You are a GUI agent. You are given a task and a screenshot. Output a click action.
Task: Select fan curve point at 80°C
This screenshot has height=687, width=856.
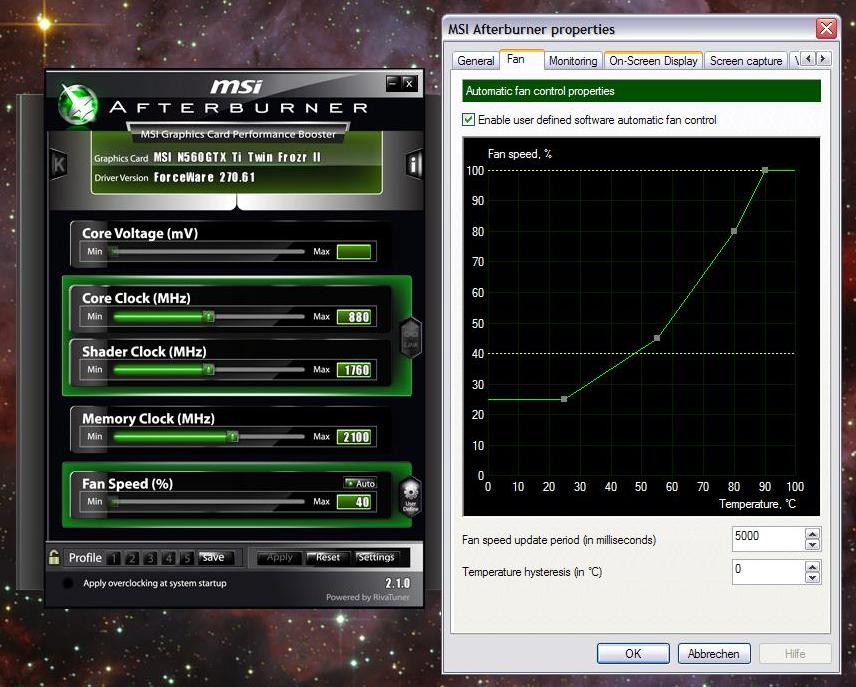click(734, 231)
